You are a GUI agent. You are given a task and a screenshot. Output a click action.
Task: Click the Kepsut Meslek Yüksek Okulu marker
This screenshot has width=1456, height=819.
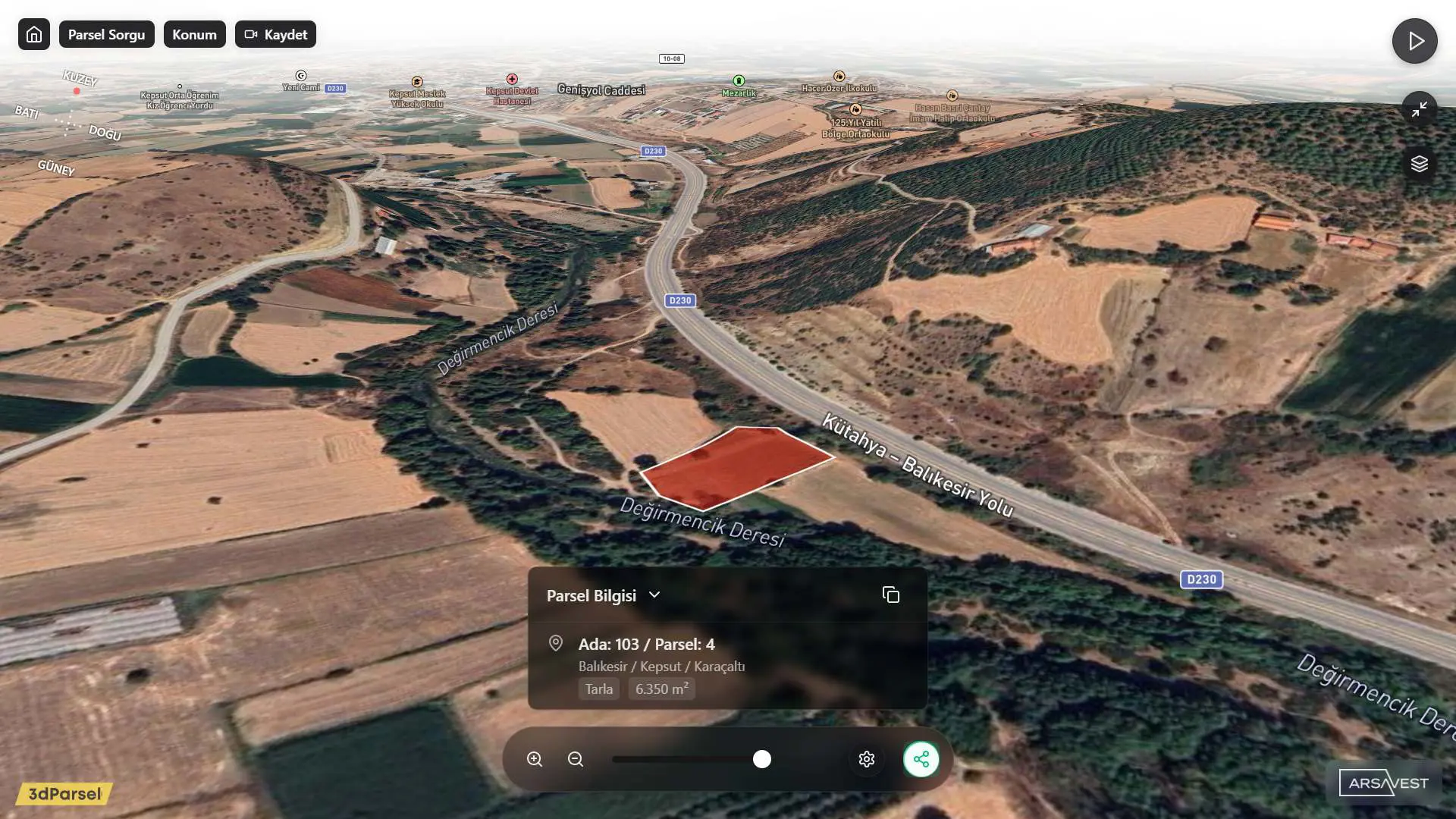point(417,82)
